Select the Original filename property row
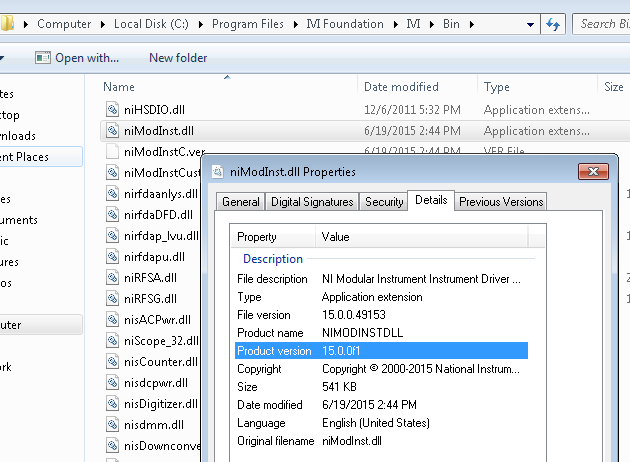Screen dimensions: 630x462 tap(381, 441)
